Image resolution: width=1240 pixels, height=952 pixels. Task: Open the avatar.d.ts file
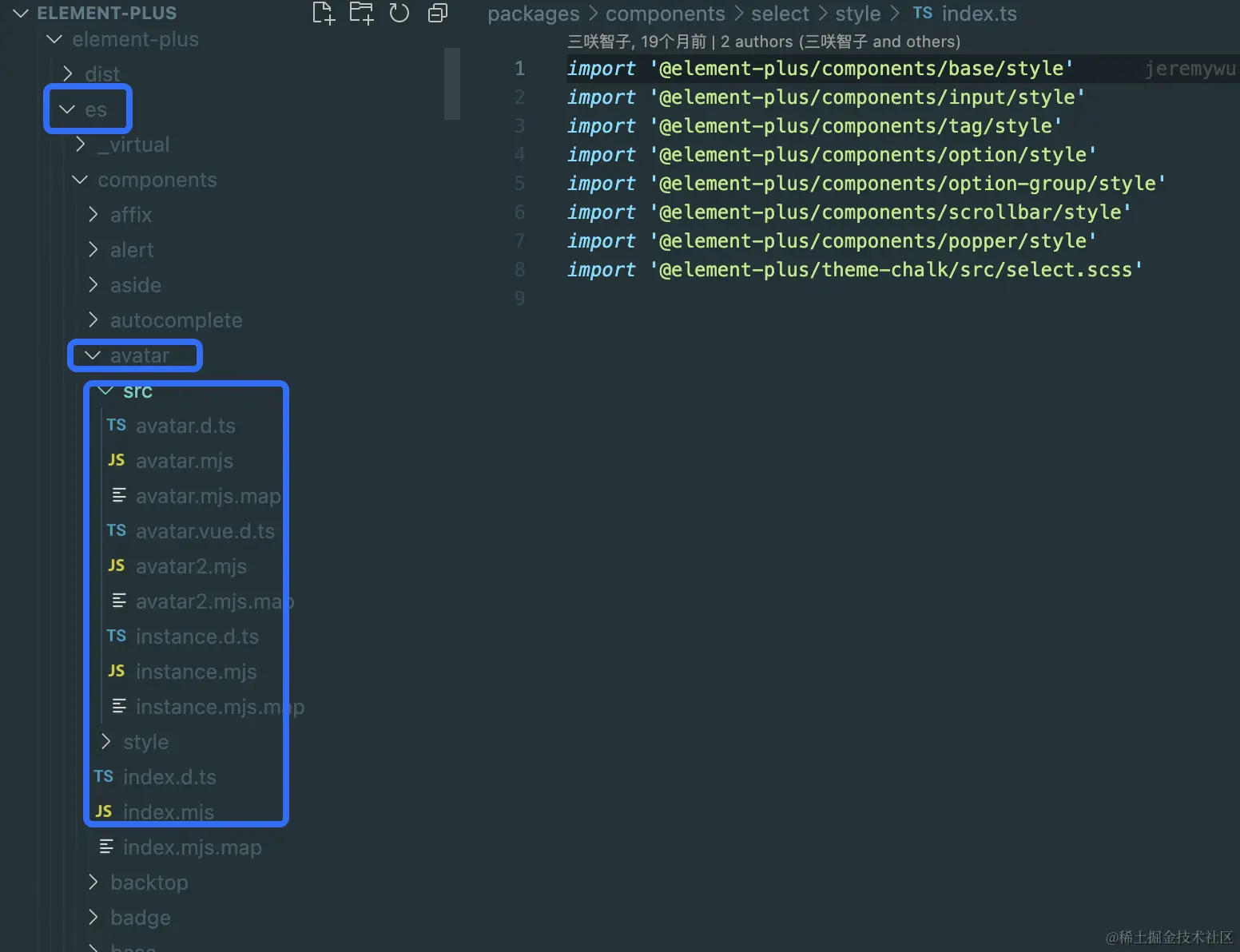[x=185, y=426]
